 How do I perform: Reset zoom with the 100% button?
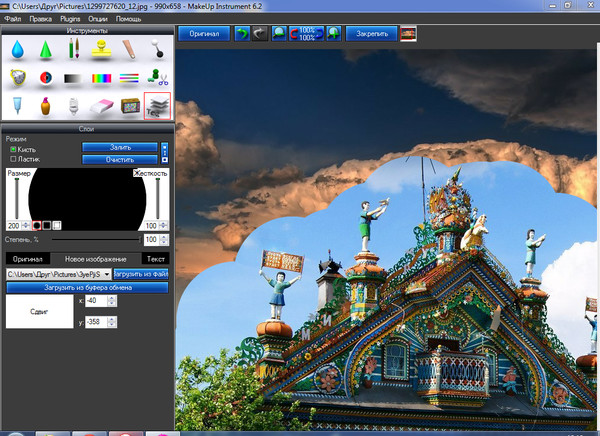[307, 34]
